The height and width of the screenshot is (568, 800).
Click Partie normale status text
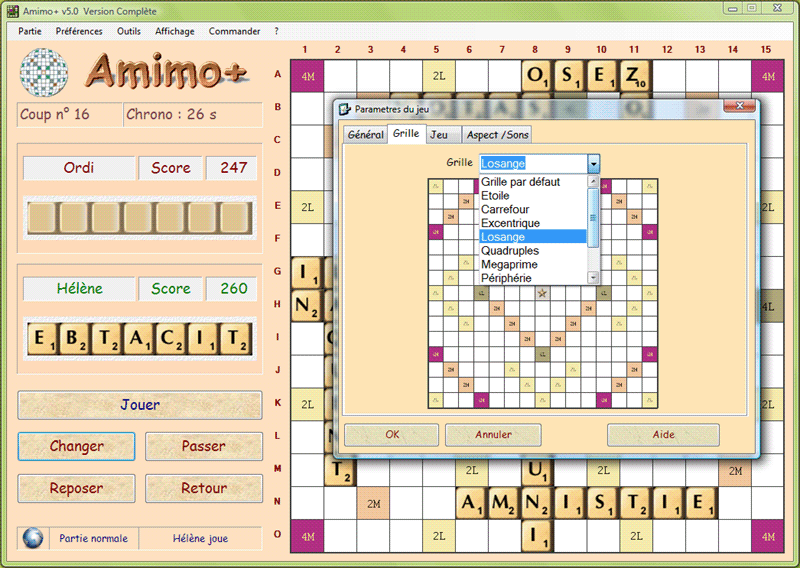pyautogui.click(x=93, y=538)
